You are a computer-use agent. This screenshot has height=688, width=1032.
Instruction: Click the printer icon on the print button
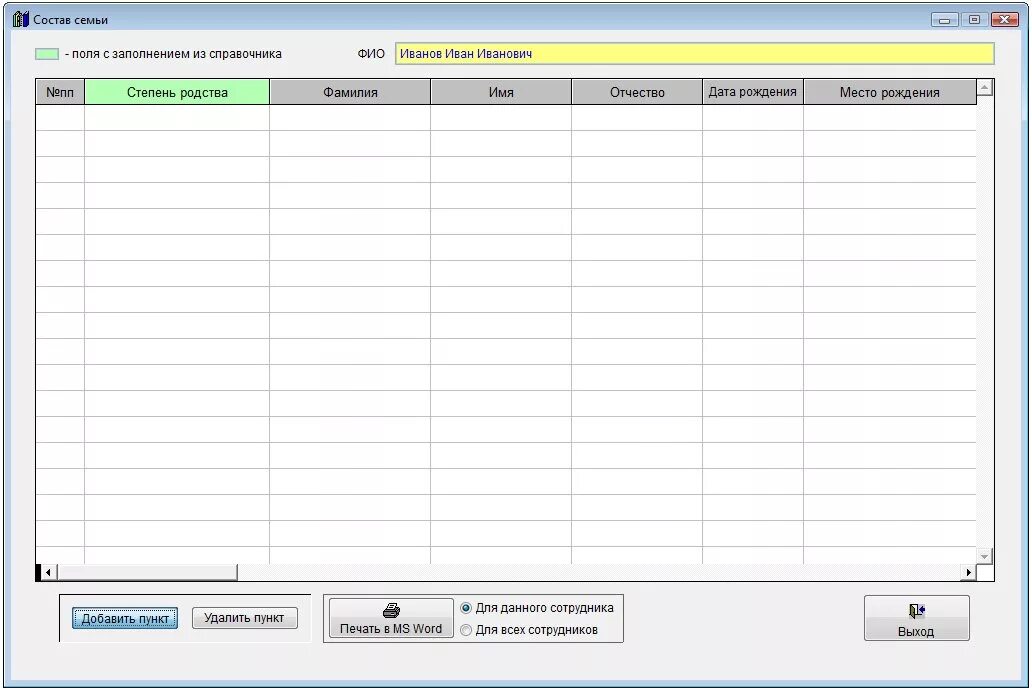(x=392, y=610)
